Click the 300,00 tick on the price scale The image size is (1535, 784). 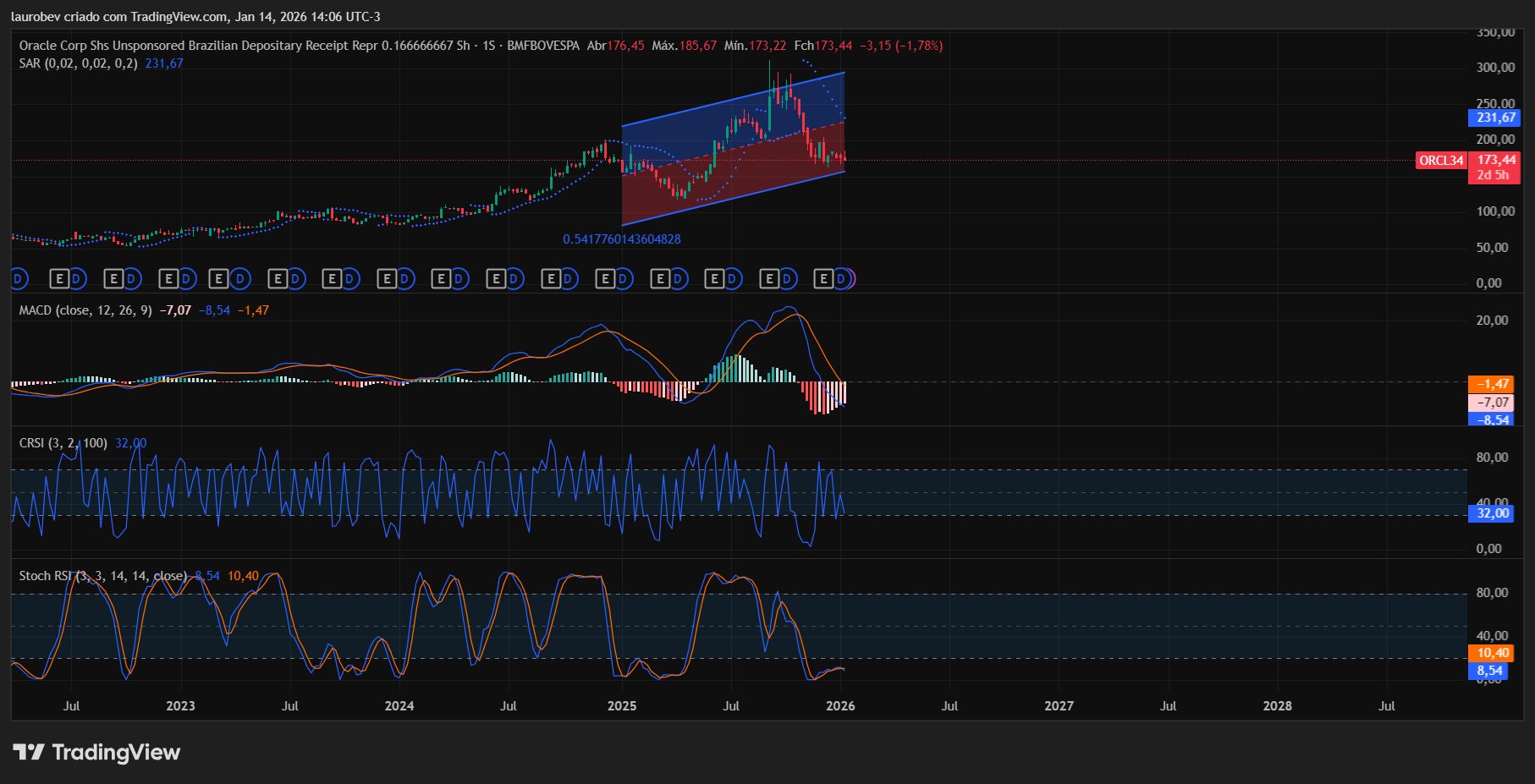(1495, 68)
